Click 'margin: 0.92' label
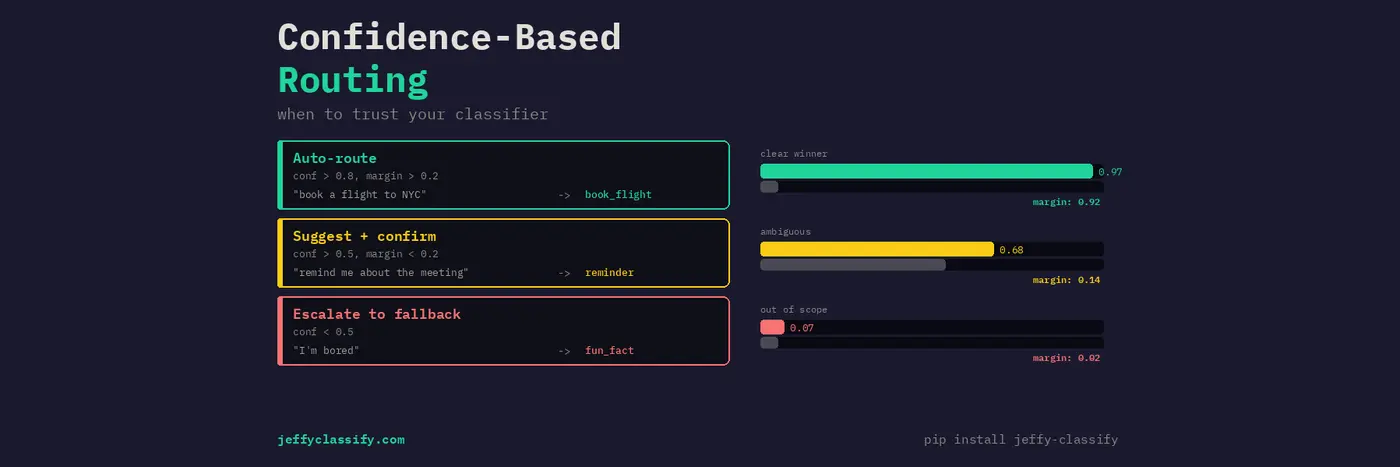This screenshot has height=467, width=1400. [x=1066, y=202]
